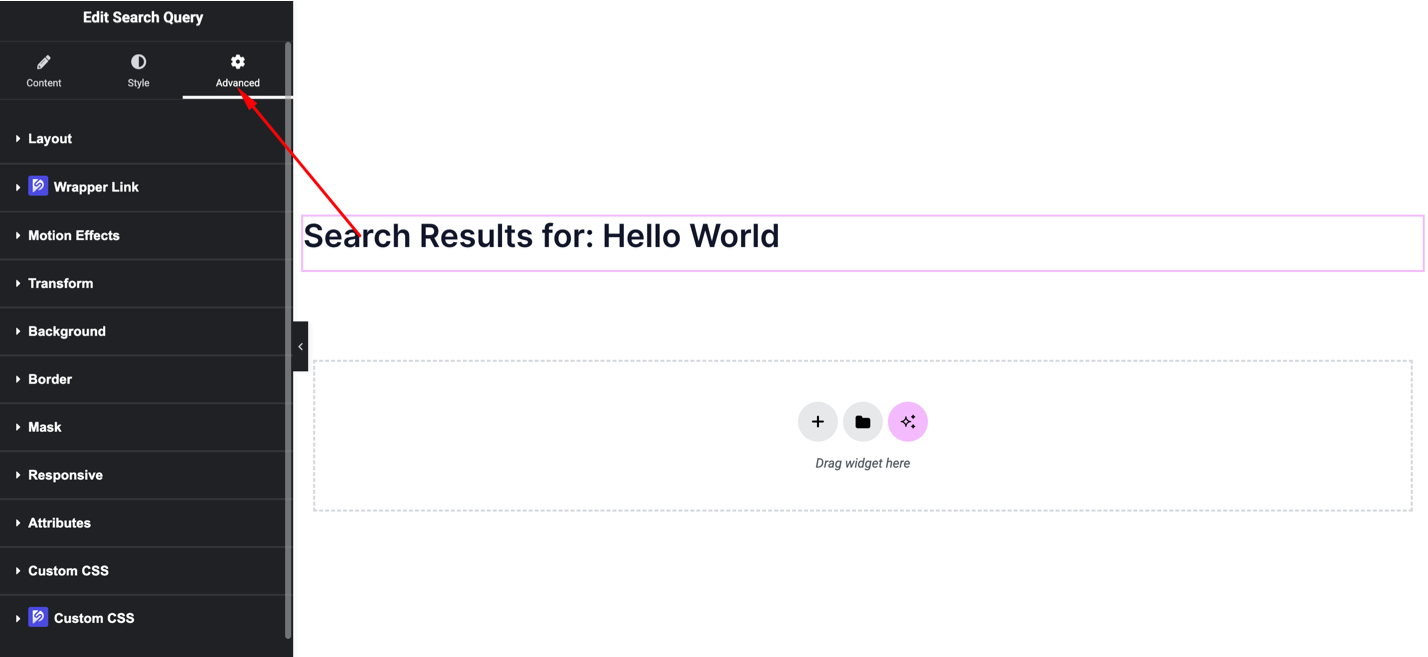Click the purple Custom CSS plugin icon

tap(38, 617)
